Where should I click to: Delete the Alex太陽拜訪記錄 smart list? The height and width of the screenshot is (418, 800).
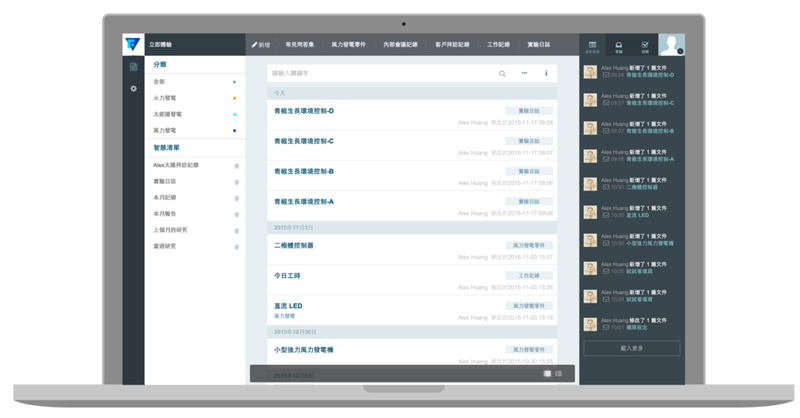tap(236, 166)
